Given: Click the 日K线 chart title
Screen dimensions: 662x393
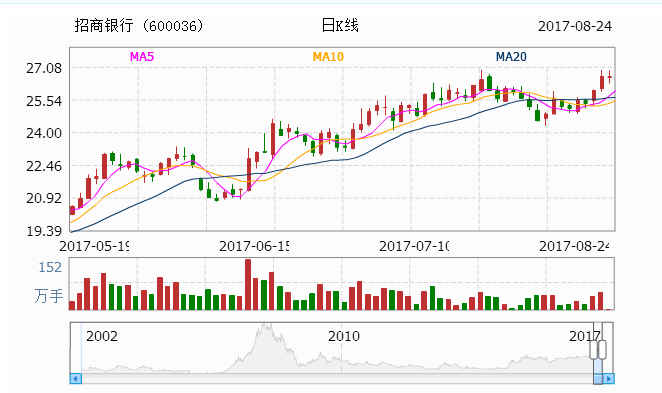Looking at the screenshot, I should click(340, 25).
